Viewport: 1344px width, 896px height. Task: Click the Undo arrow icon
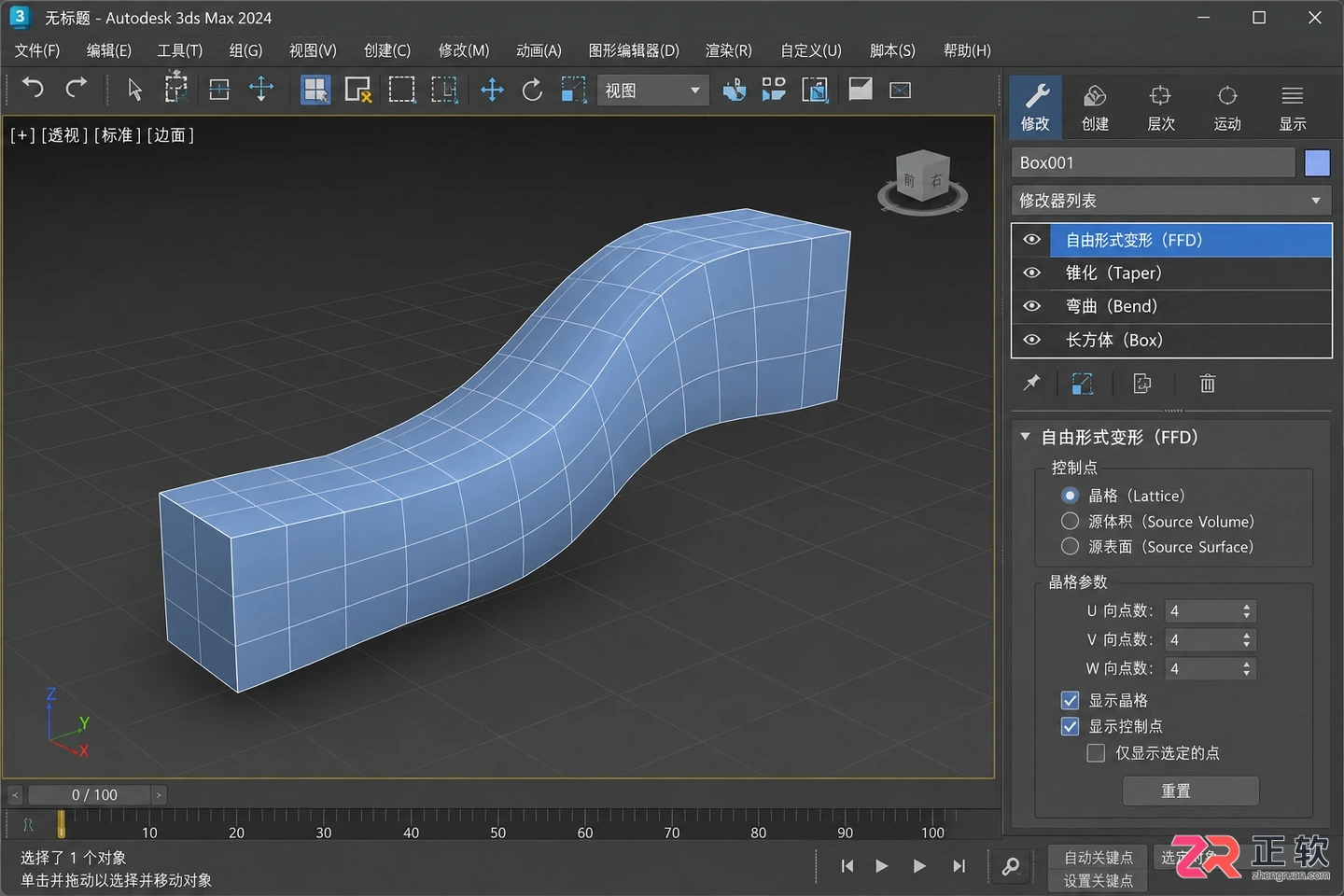[x=34, y=89]
